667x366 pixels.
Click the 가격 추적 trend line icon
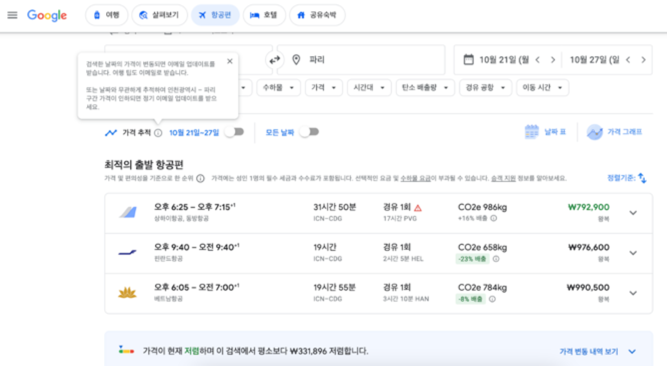tap(111, 133)
